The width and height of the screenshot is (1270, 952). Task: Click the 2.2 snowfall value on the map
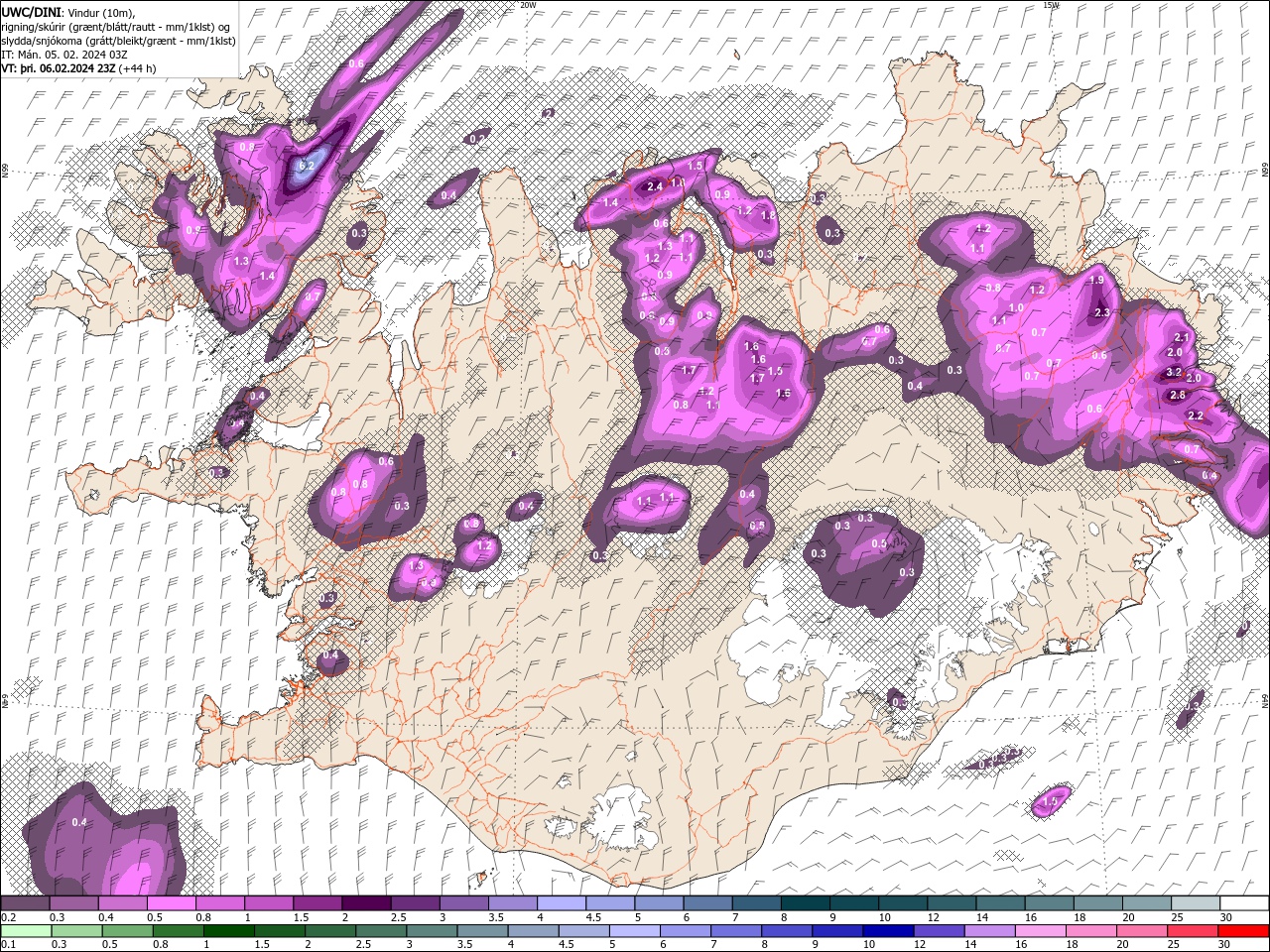pos(1196,416)
